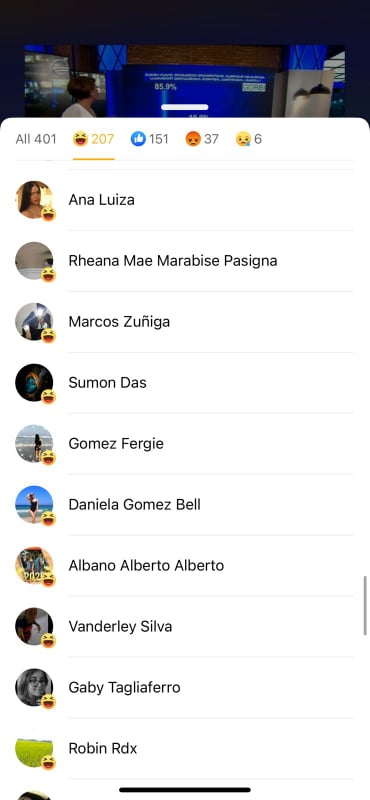View the Sad reactions tab showing 6
Viewport: 370px width, 800px height.
pos(249,139)
